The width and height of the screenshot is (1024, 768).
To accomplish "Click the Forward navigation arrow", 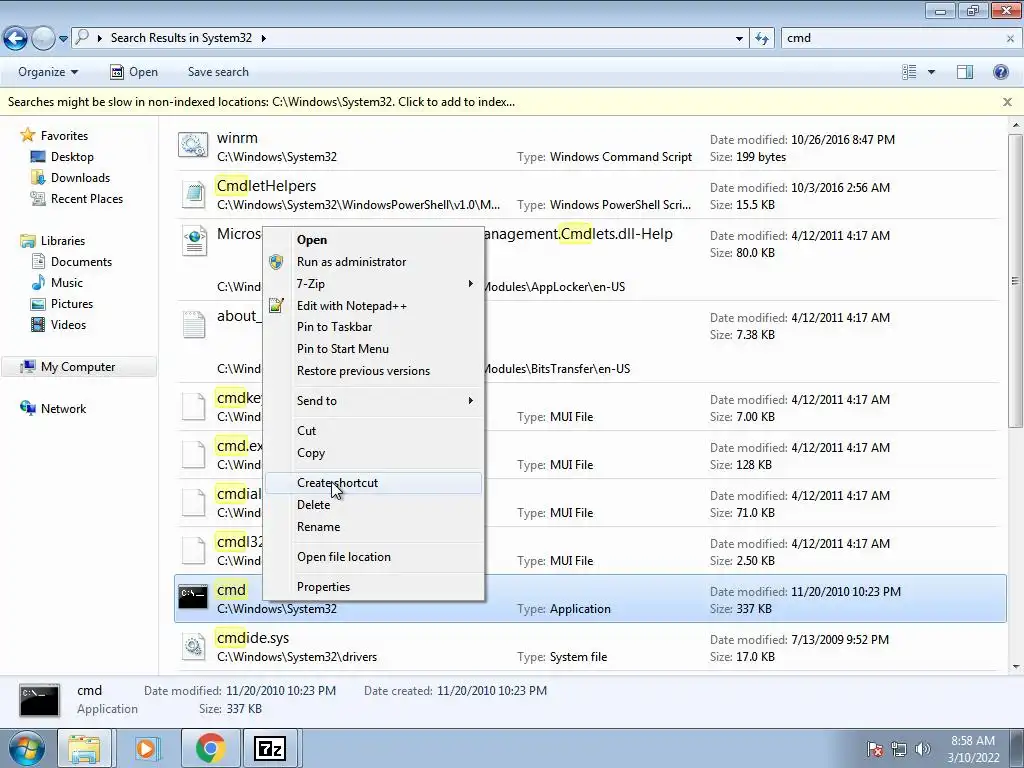I will pyautogui.click(x=43, y=39).
